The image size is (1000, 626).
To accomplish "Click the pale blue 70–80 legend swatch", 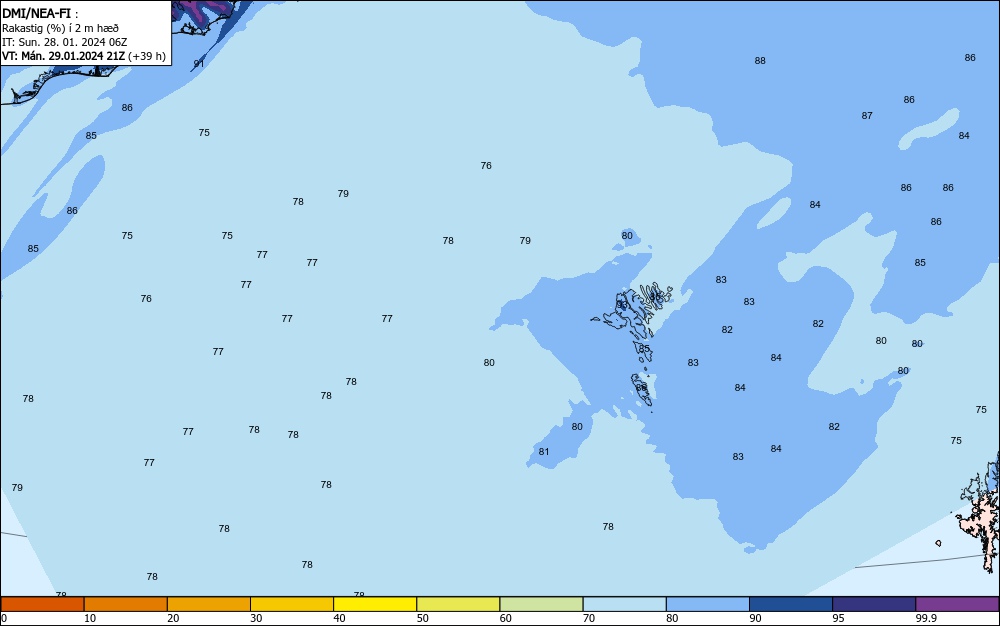I will [624, 604].
